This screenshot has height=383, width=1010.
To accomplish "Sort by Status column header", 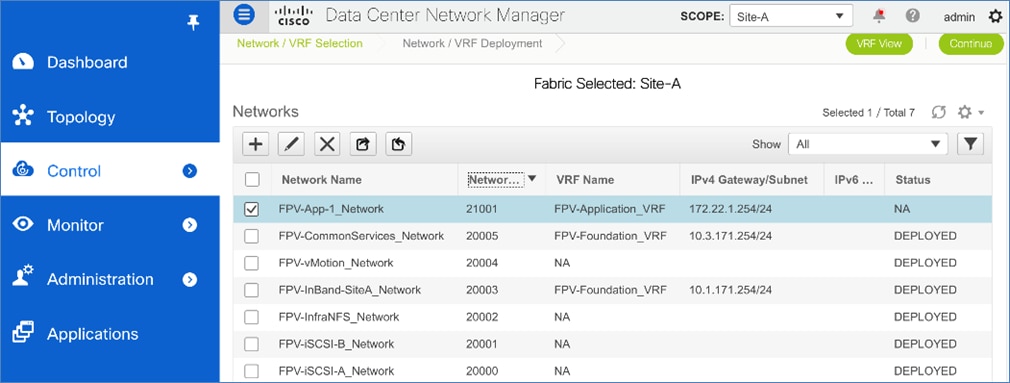I will click(913, 180).
